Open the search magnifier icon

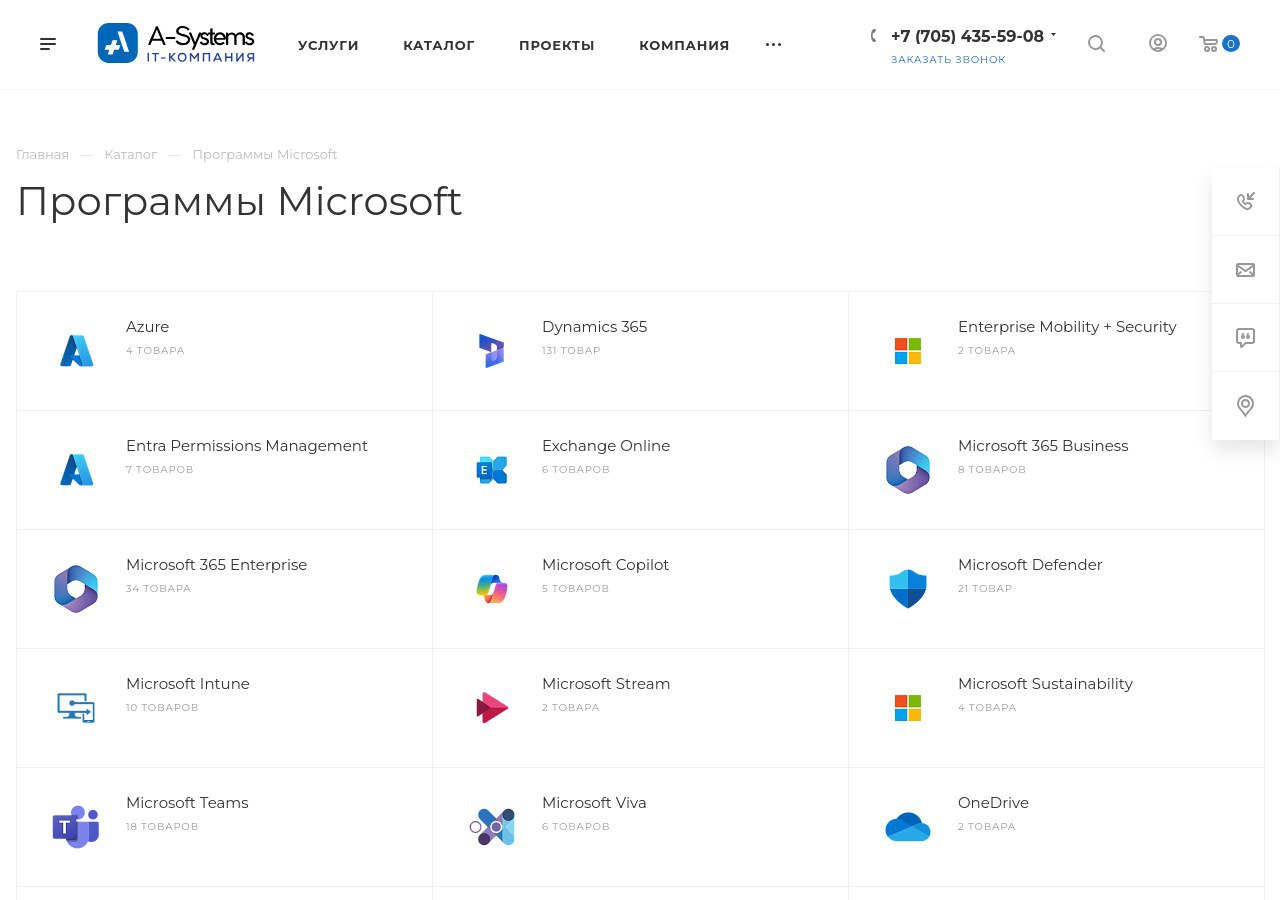(x=1096, y=44)
